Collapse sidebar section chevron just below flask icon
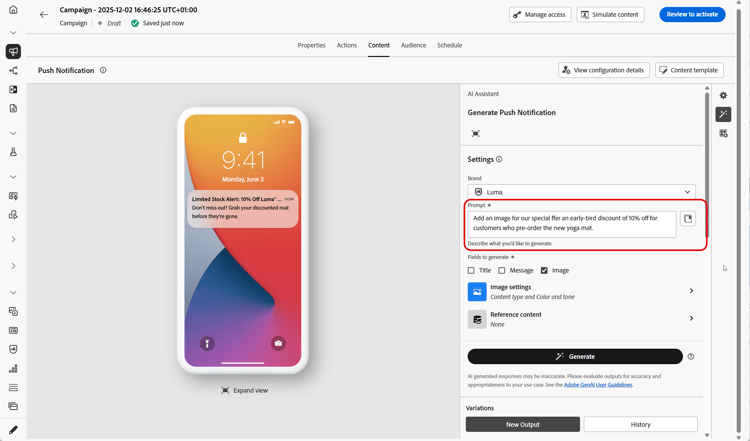This screenshot has height=441, width=750. [x=13, y=177]
